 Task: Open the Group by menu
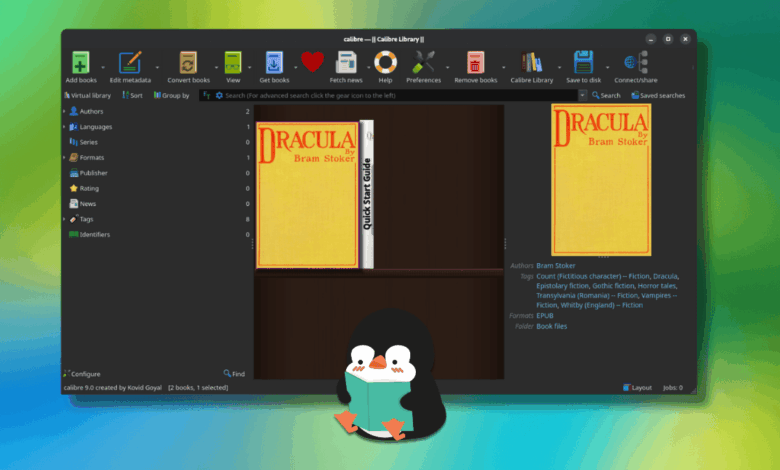coord(172,95)
